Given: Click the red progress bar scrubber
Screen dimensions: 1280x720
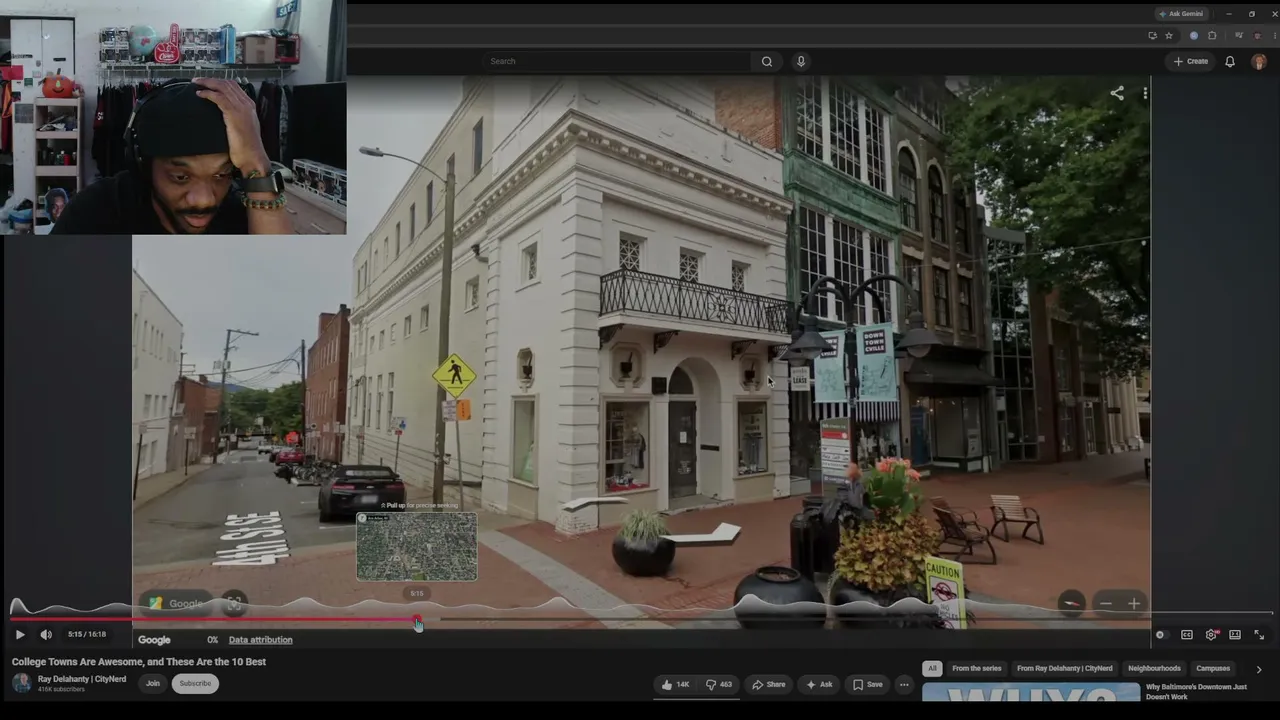Looking at the screenshot, I should 417,620.
